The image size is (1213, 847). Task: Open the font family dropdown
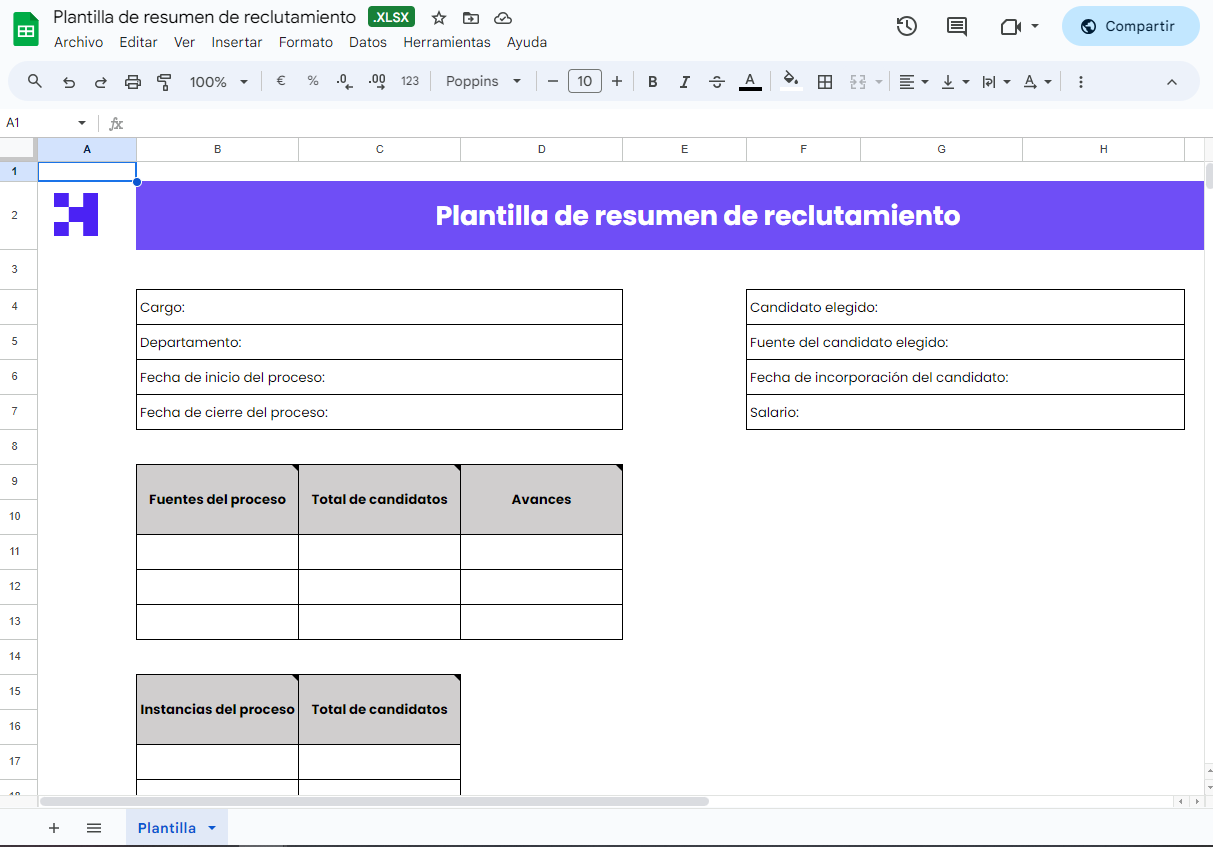483,81
